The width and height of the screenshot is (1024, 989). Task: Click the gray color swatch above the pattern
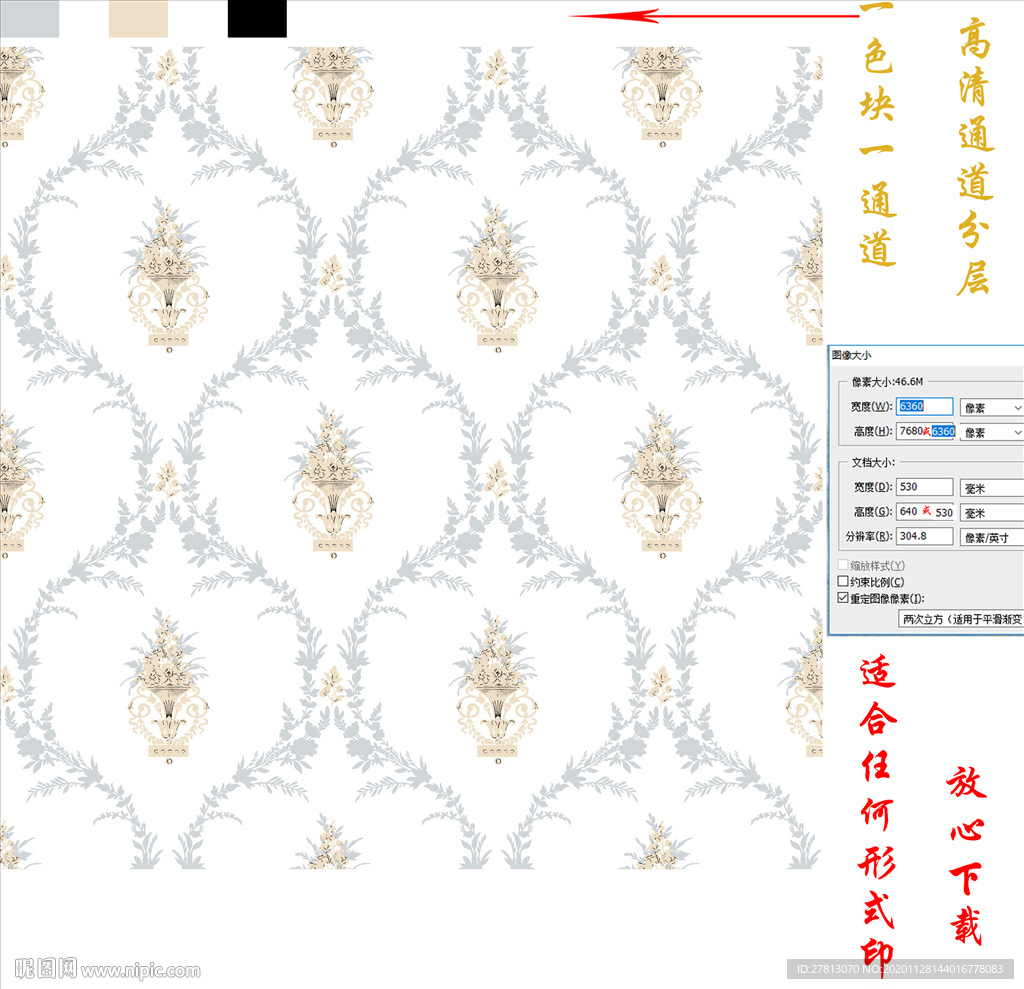pos(29,18)
